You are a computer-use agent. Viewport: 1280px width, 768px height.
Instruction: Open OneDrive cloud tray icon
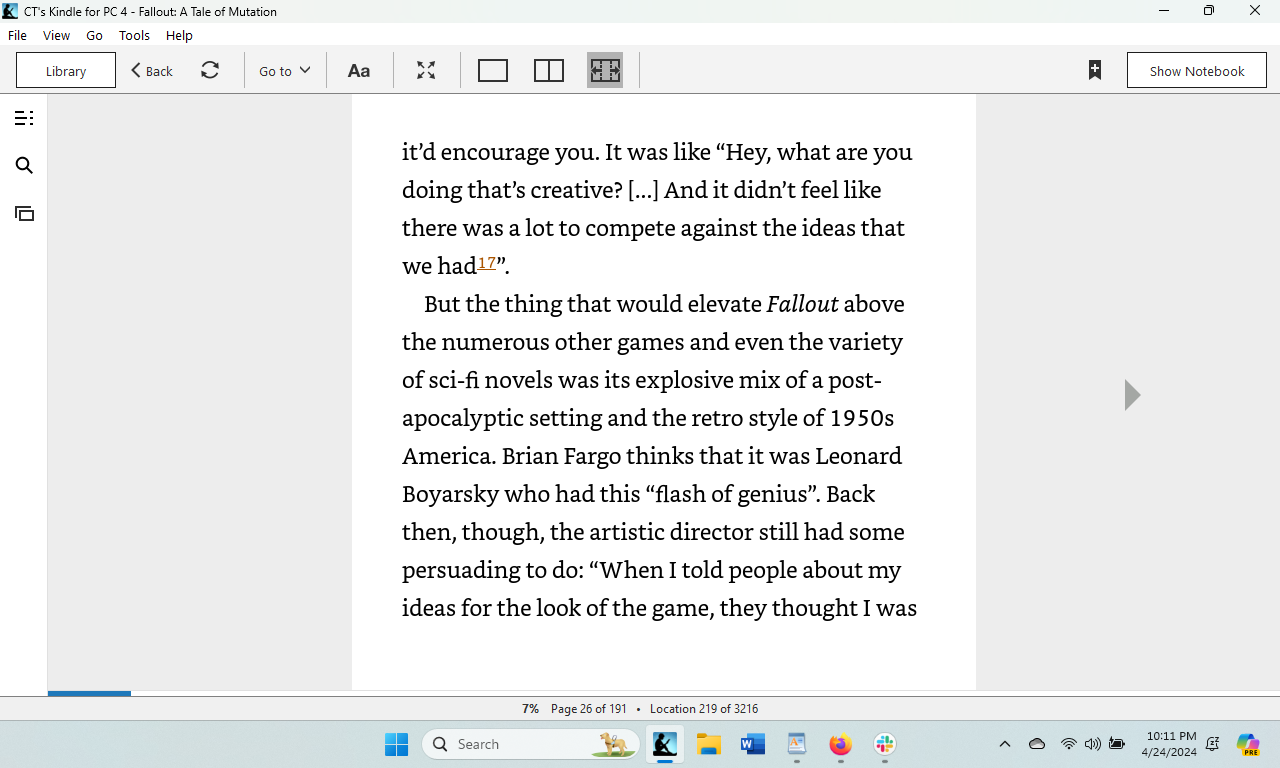(x=1037, y=744)
